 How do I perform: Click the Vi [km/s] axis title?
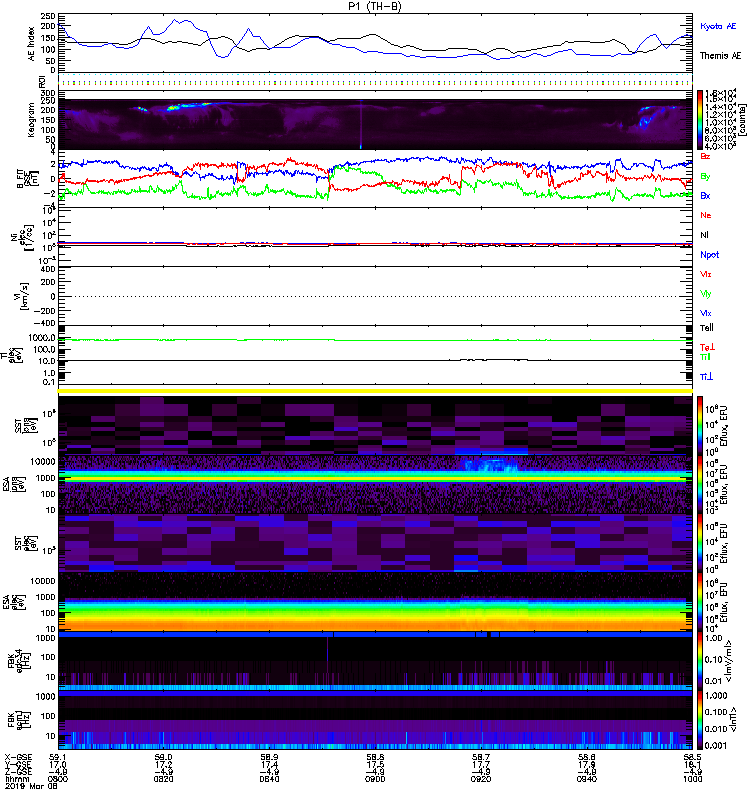pos(20,296)
